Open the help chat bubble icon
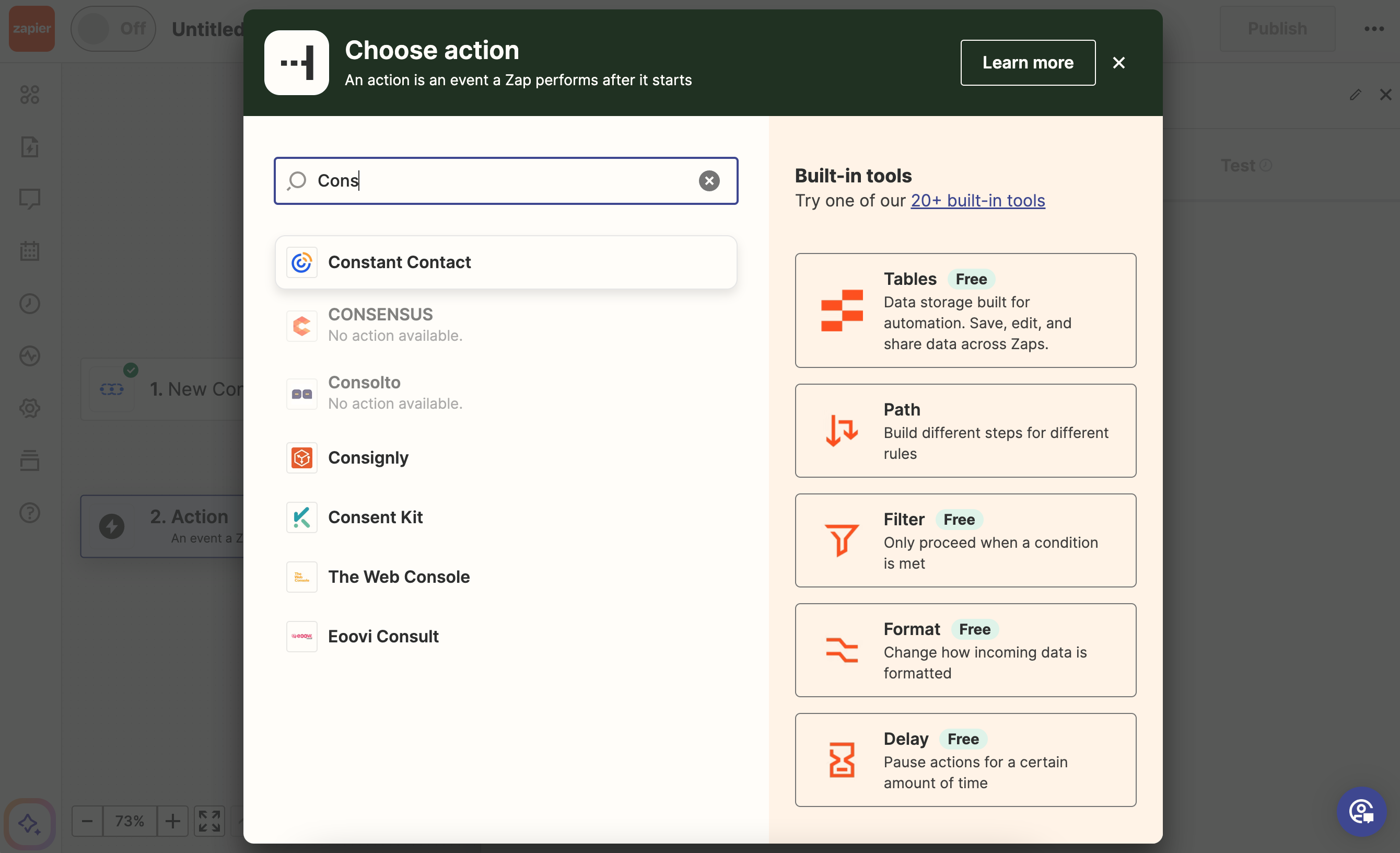Screen dimensions: 1400x853 1361,811
